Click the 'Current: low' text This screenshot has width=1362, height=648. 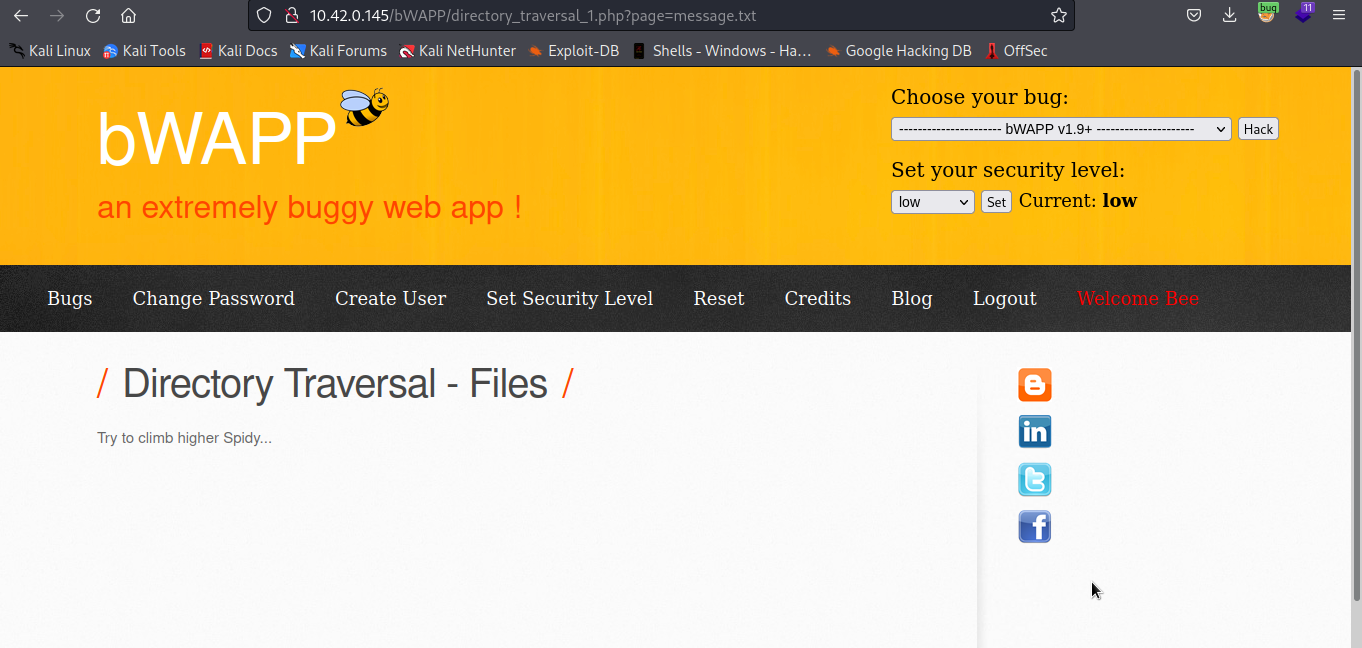pyautogui.click(x=1078, y=201)
